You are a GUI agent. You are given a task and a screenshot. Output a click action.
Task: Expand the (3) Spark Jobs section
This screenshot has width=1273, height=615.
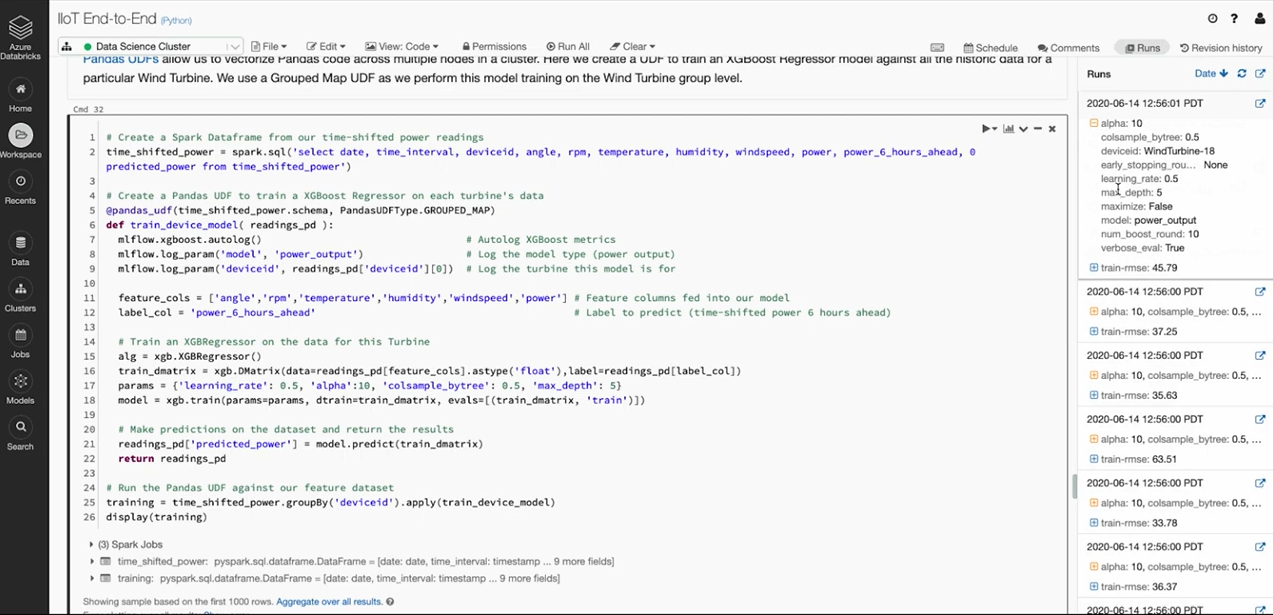coord(92,545)
